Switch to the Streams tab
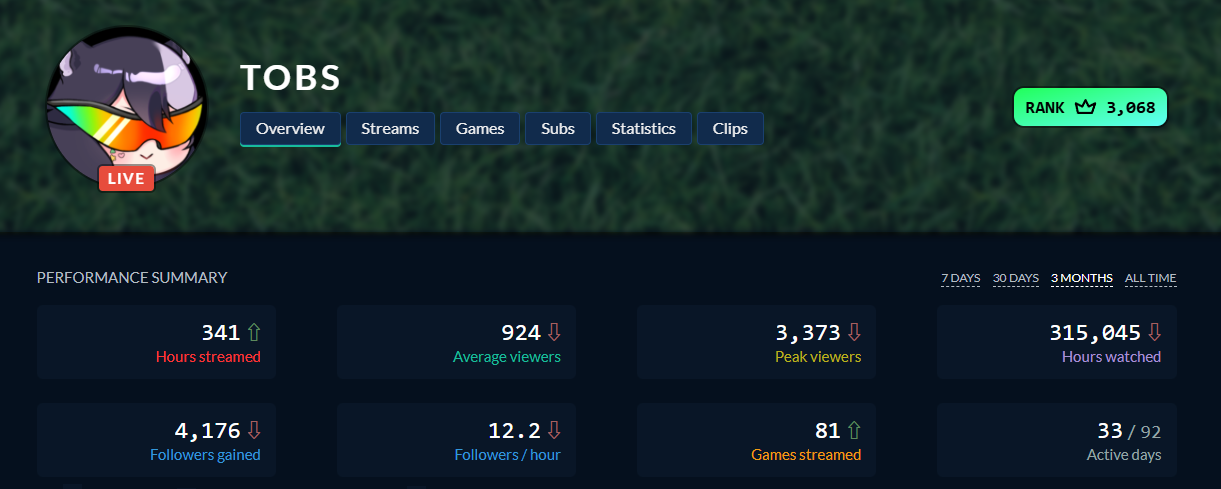The height and width of the screenshot is (489, 1221). point(390,129)
